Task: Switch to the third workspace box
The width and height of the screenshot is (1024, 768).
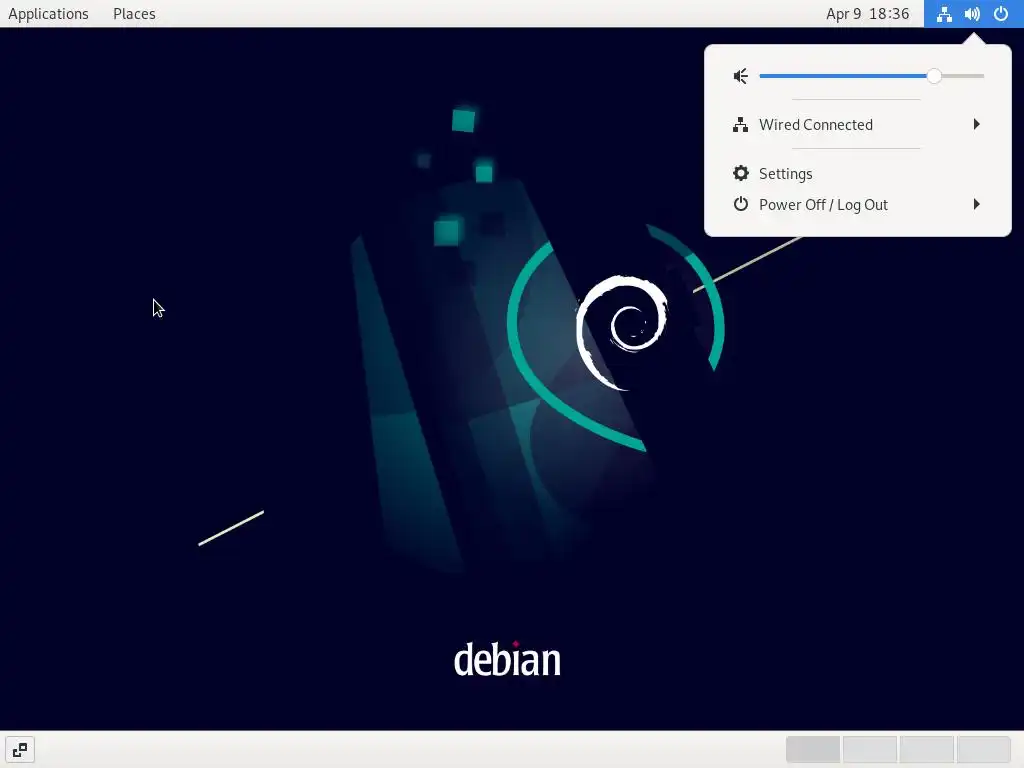Action: [x=927, y=750]
